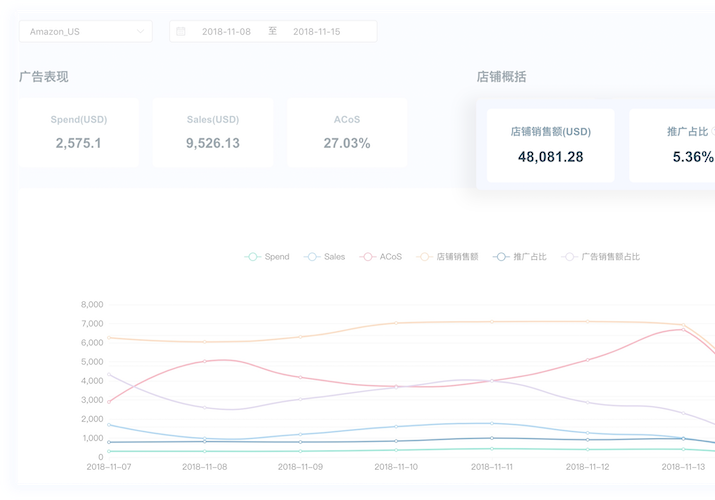
Task: Click ACoS data point at 2018-11-08
Action: click(x=204, y=361)
